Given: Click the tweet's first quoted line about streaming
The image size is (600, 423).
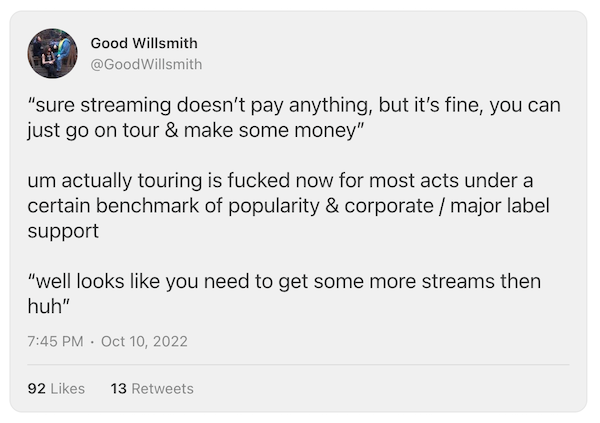Looking at the screenshot, I should pos(294,105).
